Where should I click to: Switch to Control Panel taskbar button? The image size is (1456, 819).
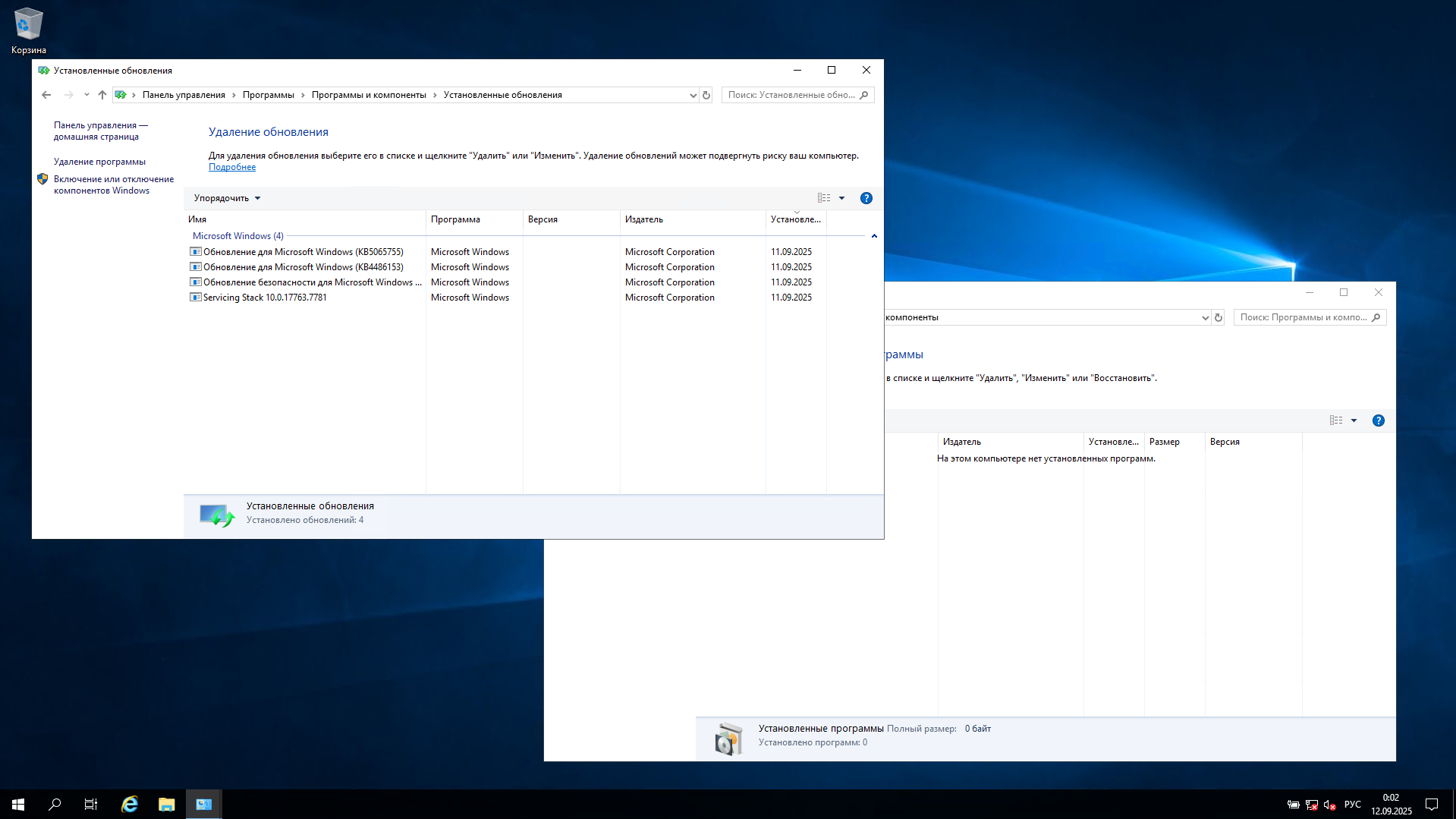click(204, 805)
